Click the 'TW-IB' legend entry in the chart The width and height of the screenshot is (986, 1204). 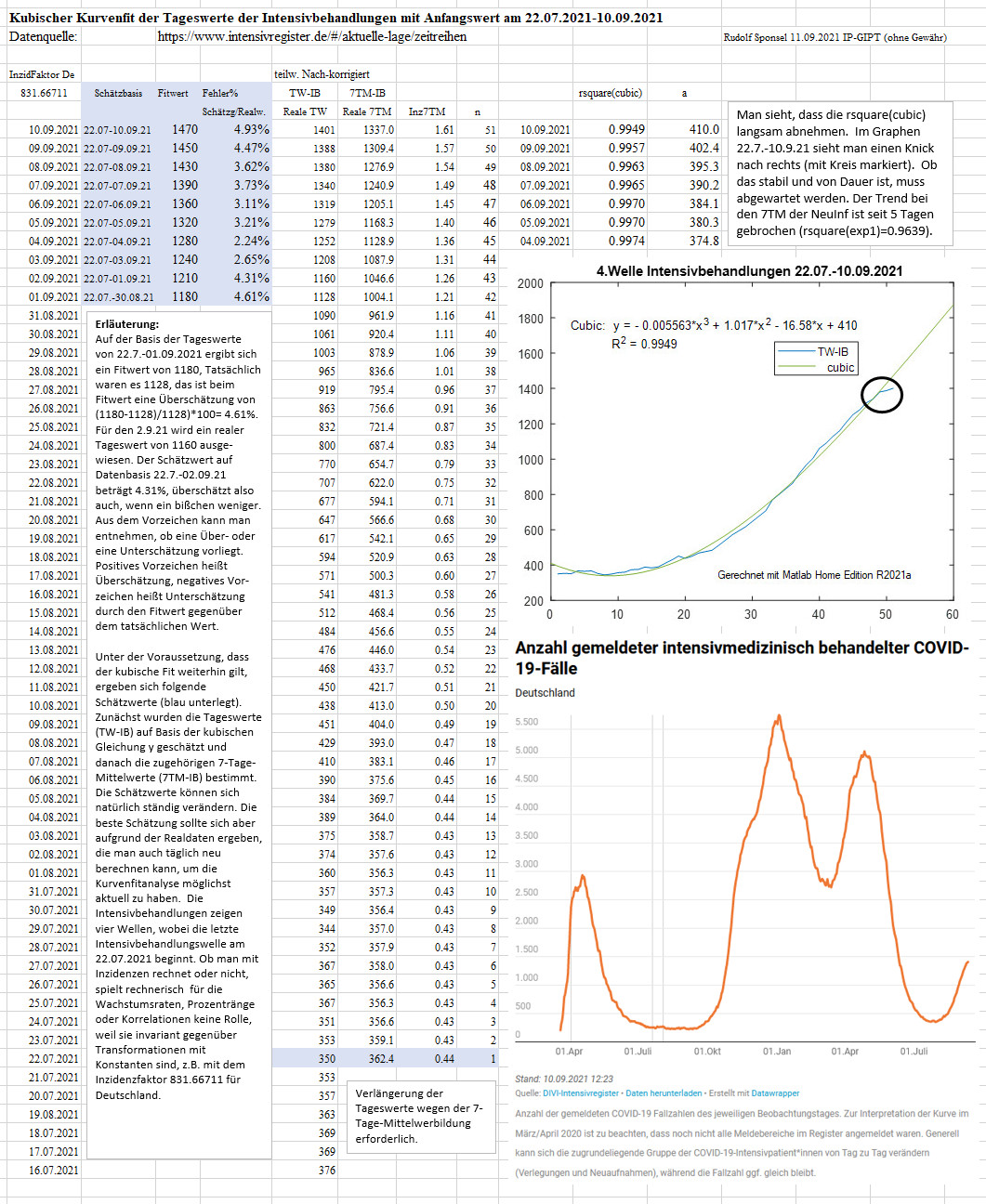click(833, 352)
